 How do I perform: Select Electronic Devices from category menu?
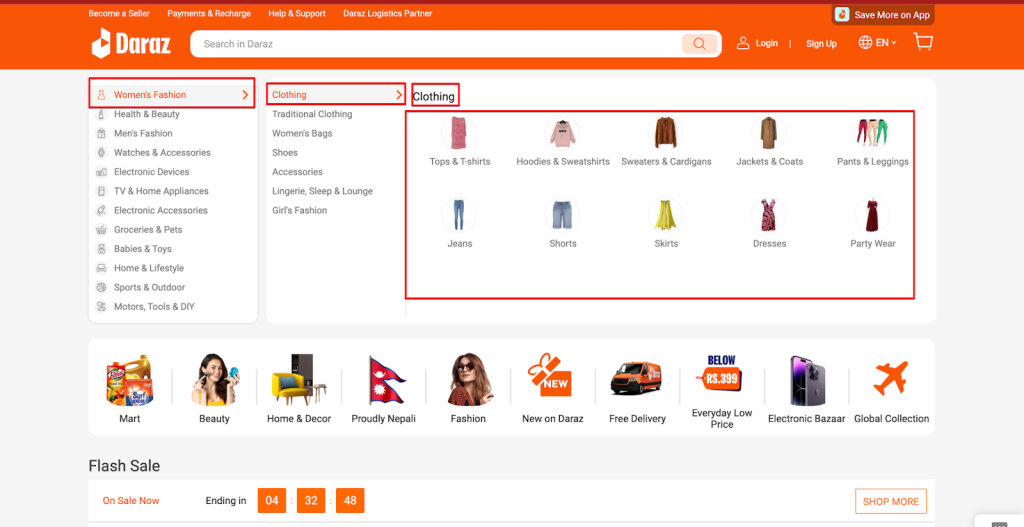tap(151, 172)
